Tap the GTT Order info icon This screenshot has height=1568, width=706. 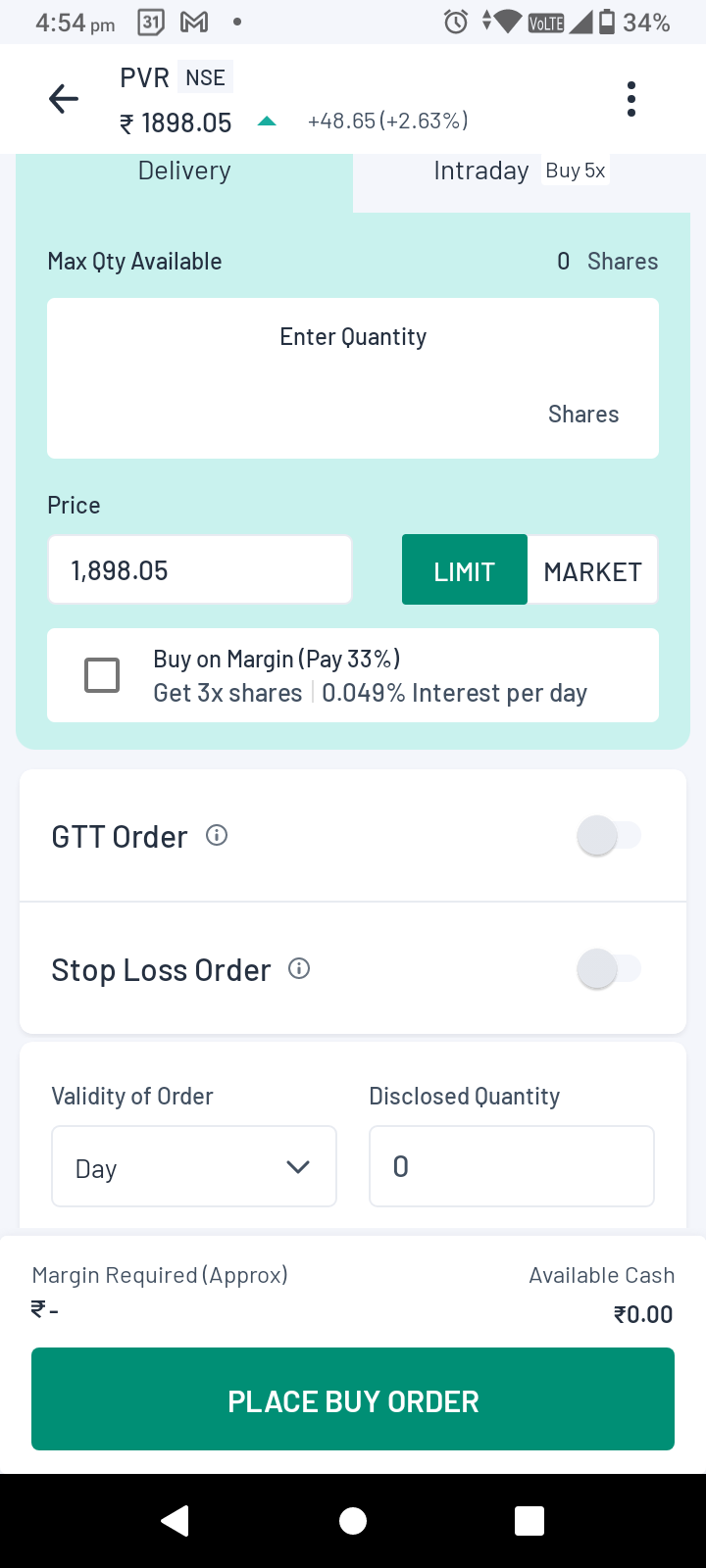pos(217,835)
